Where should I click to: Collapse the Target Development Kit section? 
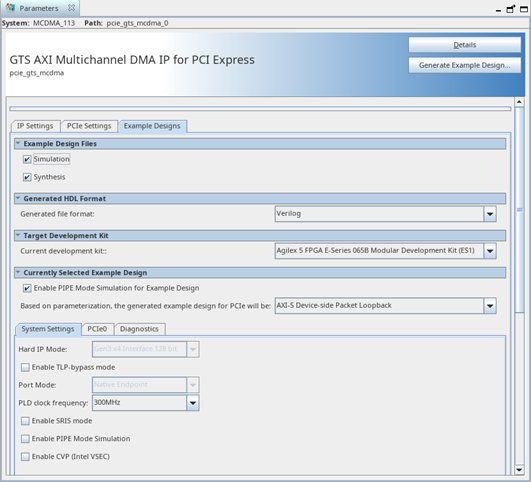point(18,235)
